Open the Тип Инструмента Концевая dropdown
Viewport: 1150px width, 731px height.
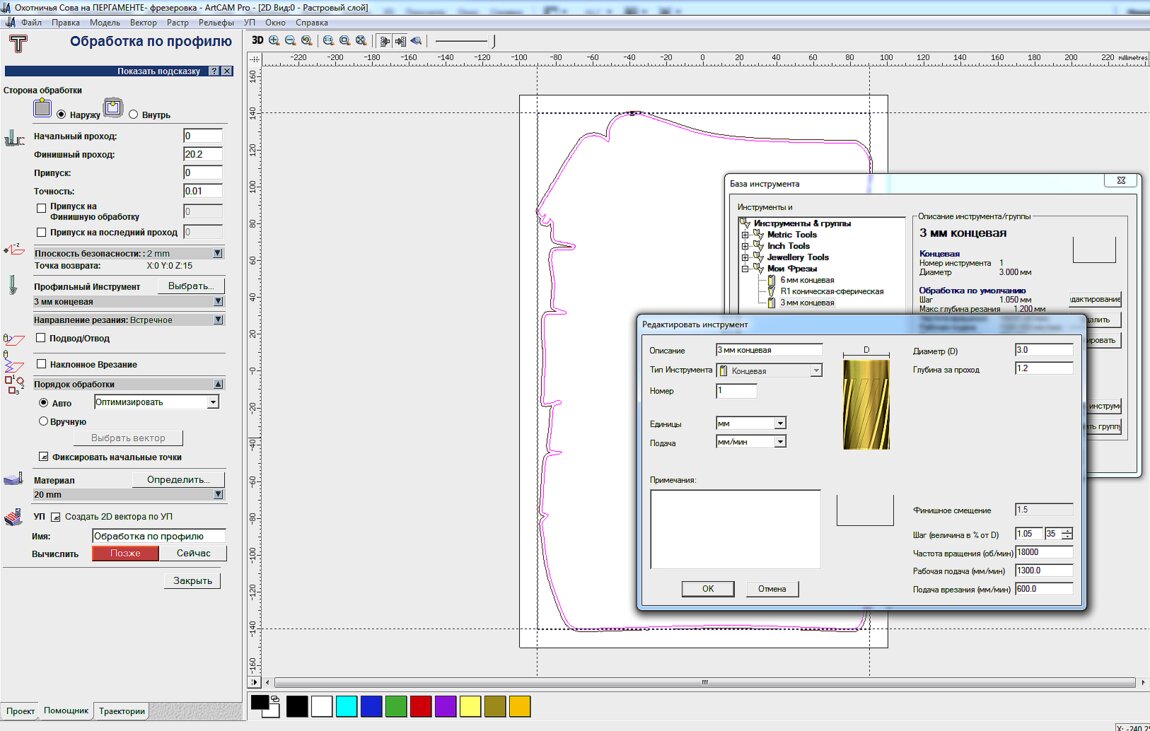[816, 371]
